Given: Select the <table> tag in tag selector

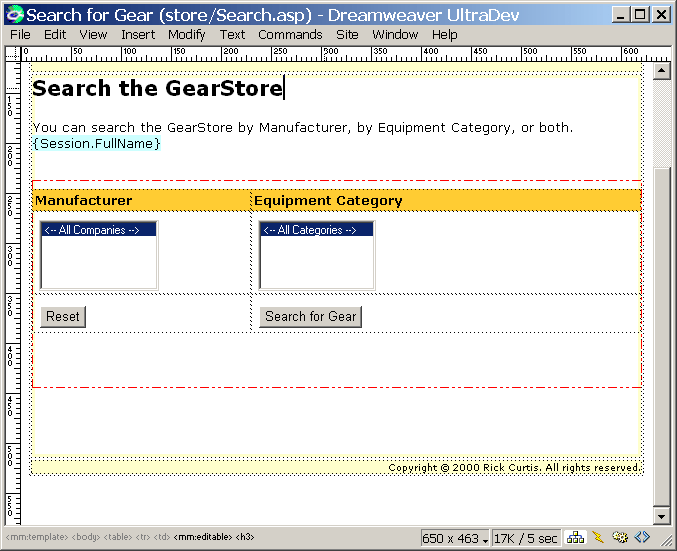Looking at the screenshot, I should pyautogui.click(x=119, y=538).
